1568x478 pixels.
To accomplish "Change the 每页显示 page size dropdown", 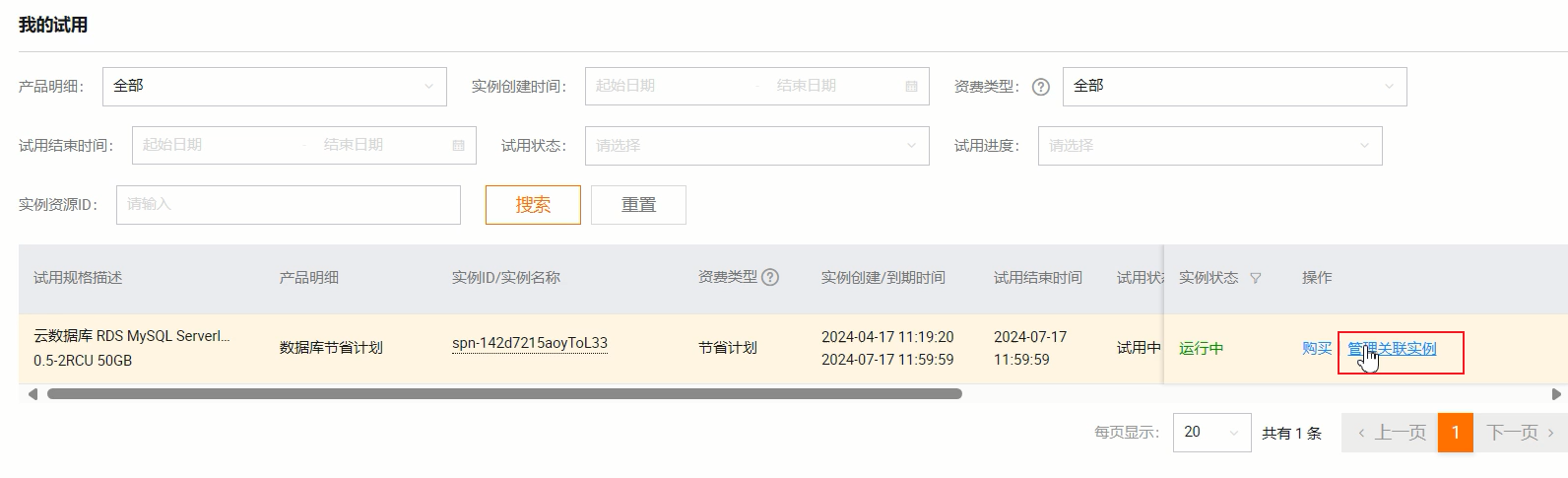I will click(x=1211, y=433).
